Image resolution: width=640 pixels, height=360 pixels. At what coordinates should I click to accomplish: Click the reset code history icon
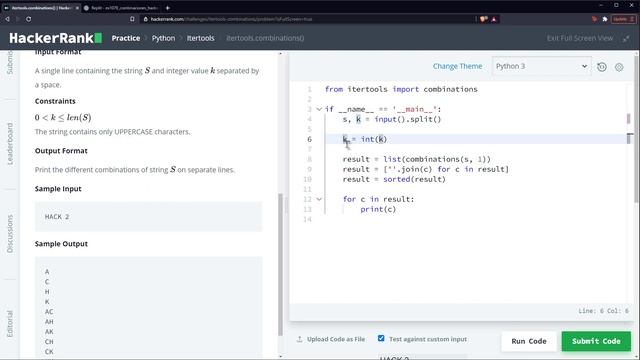(x=602, y=67)
